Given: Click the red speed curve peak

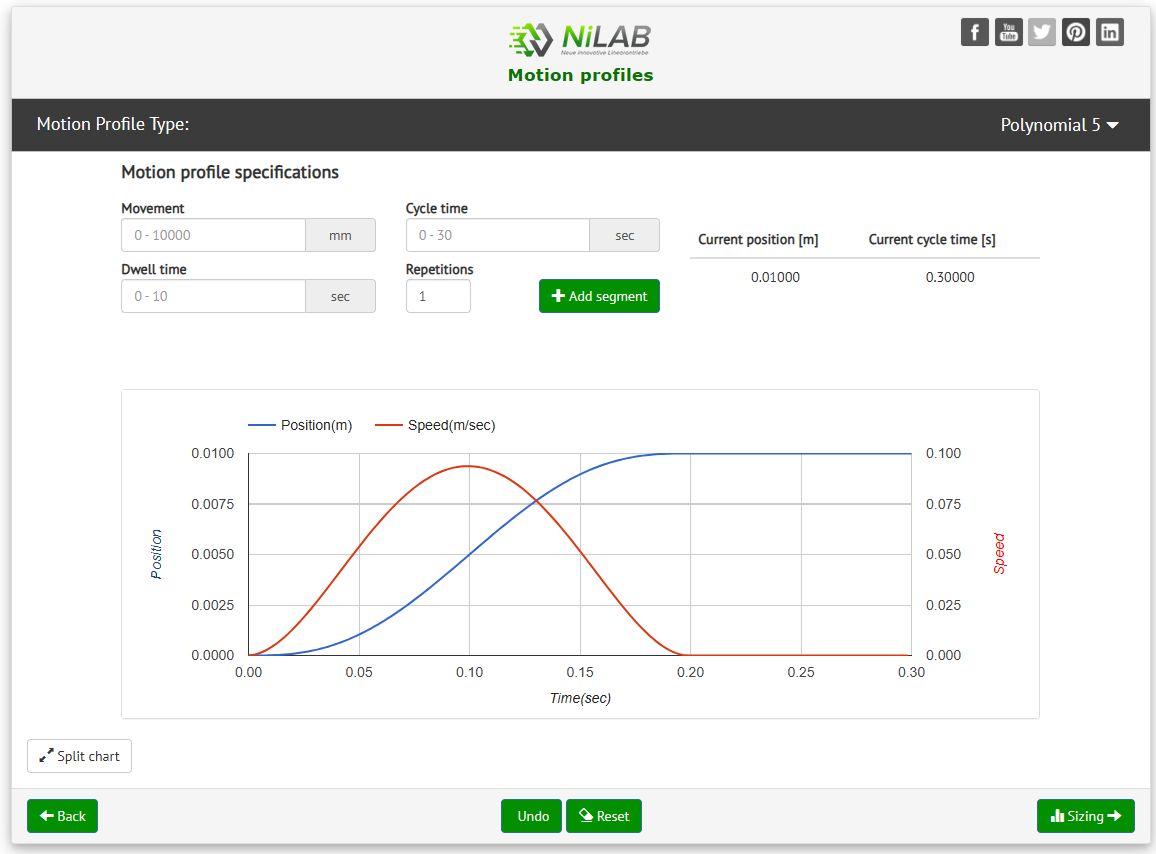Looking at the screenshot, I should (466, 466).
